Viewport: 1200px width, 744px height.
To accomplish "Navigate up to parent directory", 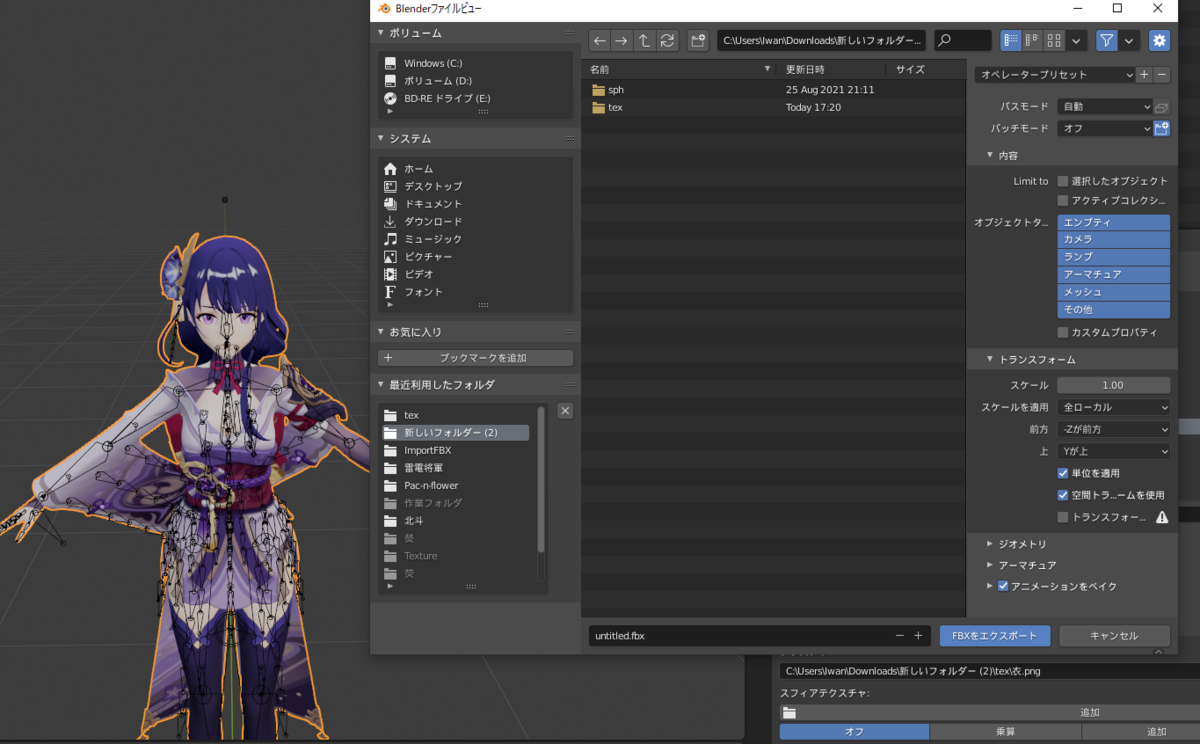I will [x=644, y=41].
